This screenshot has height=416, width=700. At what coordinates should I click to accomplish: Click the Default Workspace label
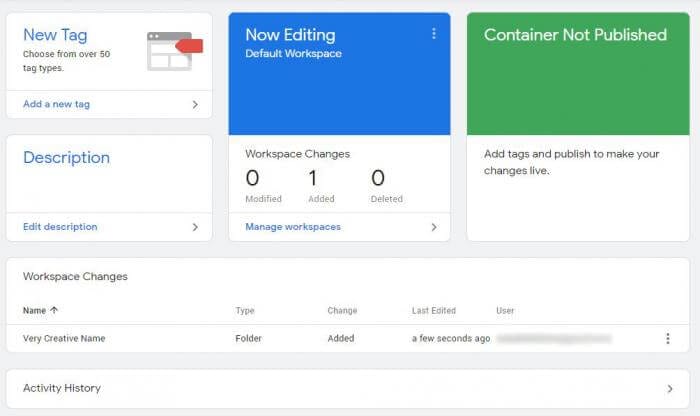point(293,54)
